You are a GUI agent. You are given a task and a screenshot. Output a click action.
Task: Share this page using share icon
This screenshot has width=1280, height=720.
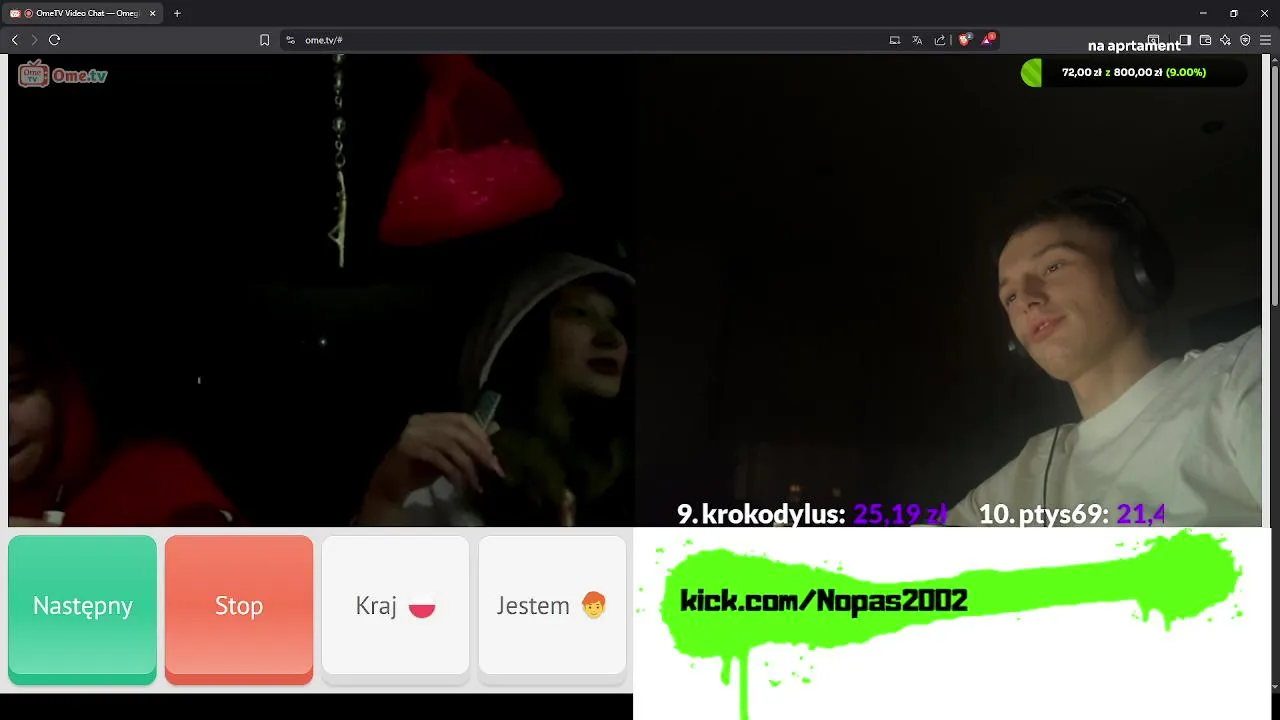point(940,40)
